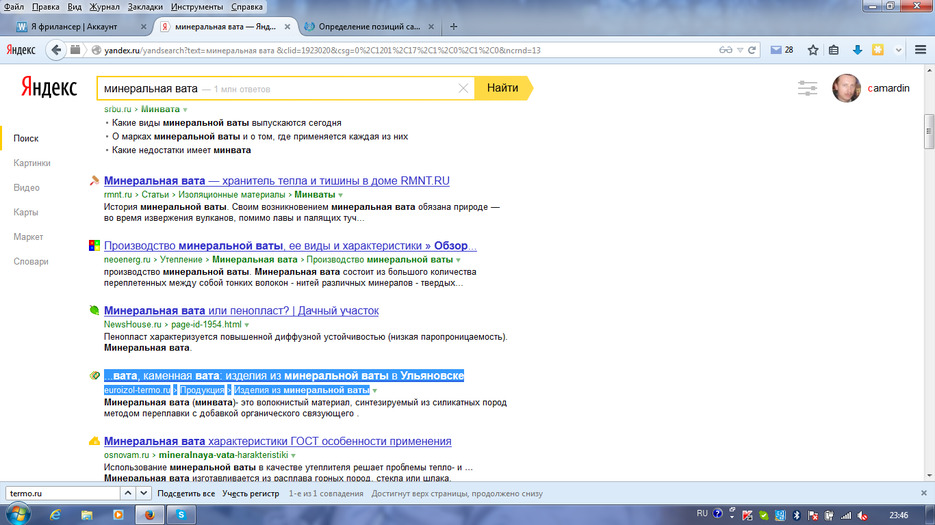Open reader view glasses icon

(x=725, y=50)
